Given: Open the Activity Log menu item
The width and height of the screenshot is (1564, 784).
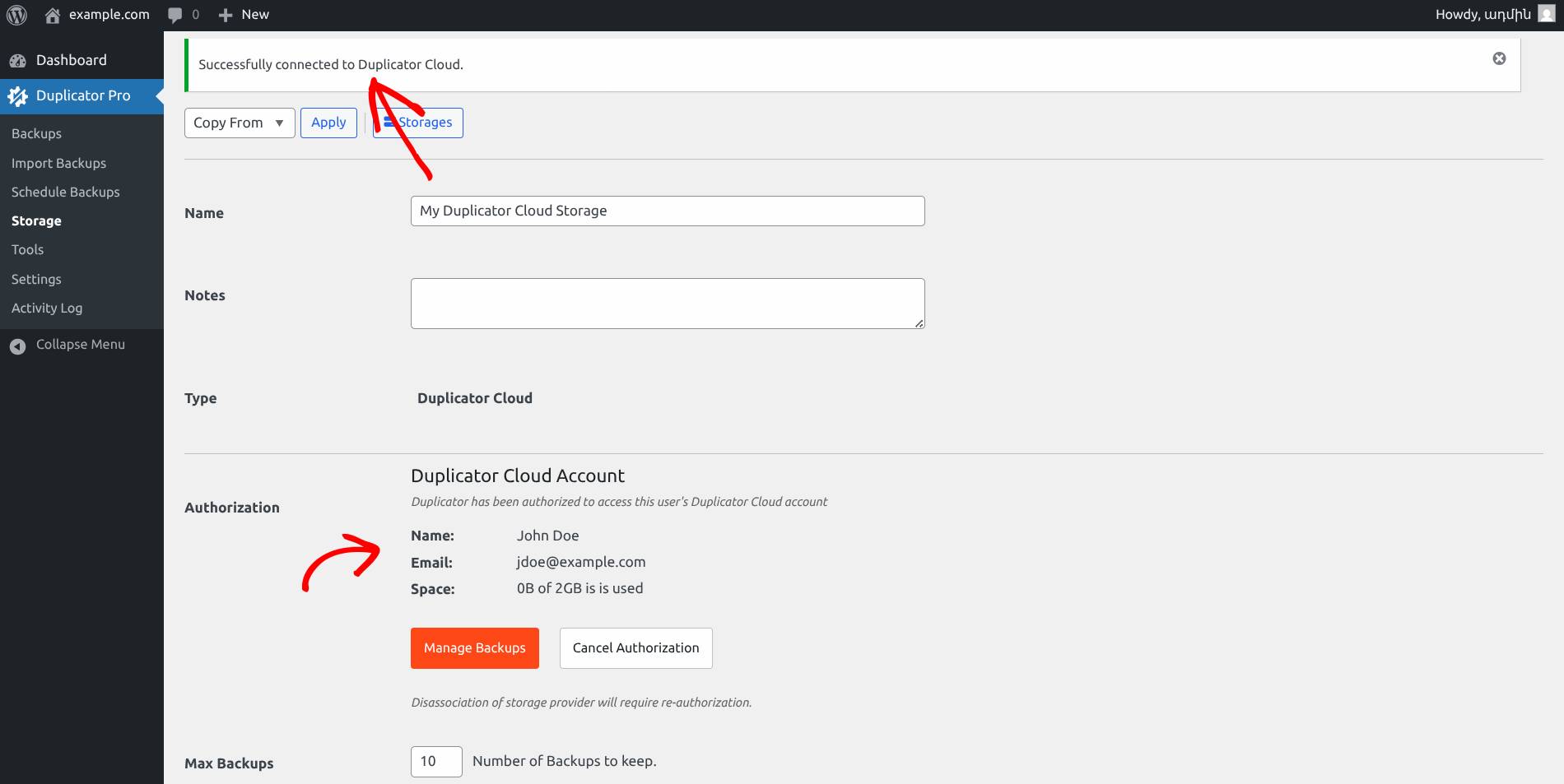Looking at the screenshot, I should coord(47,308).
